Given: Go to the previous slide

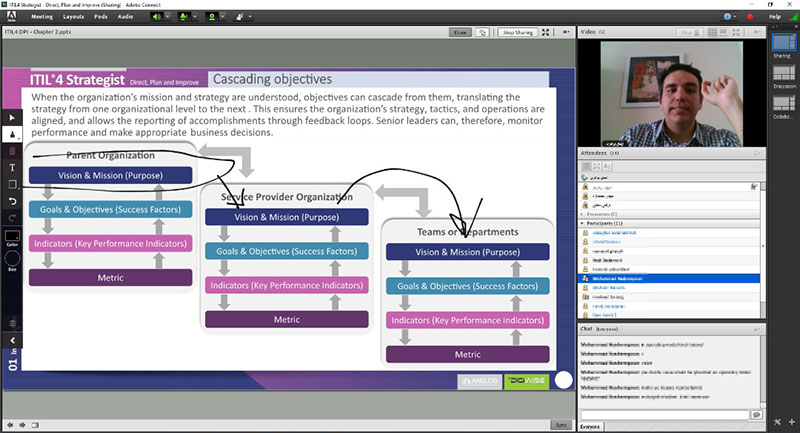Looking at the screenshot, I should [x=10, y=425].
